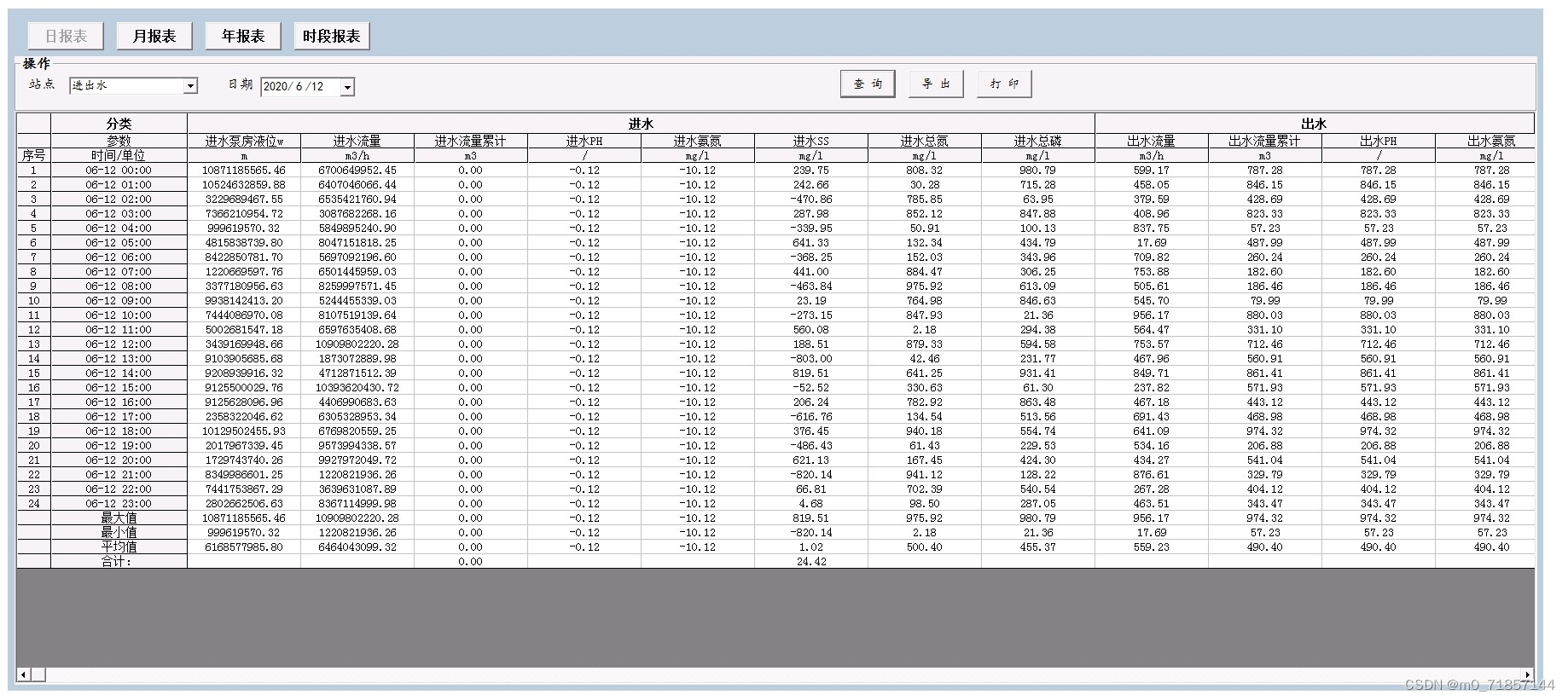Click the 分类 header cell
The image size is (1568, 700).
pyautogui.click(x=119, y=124)
